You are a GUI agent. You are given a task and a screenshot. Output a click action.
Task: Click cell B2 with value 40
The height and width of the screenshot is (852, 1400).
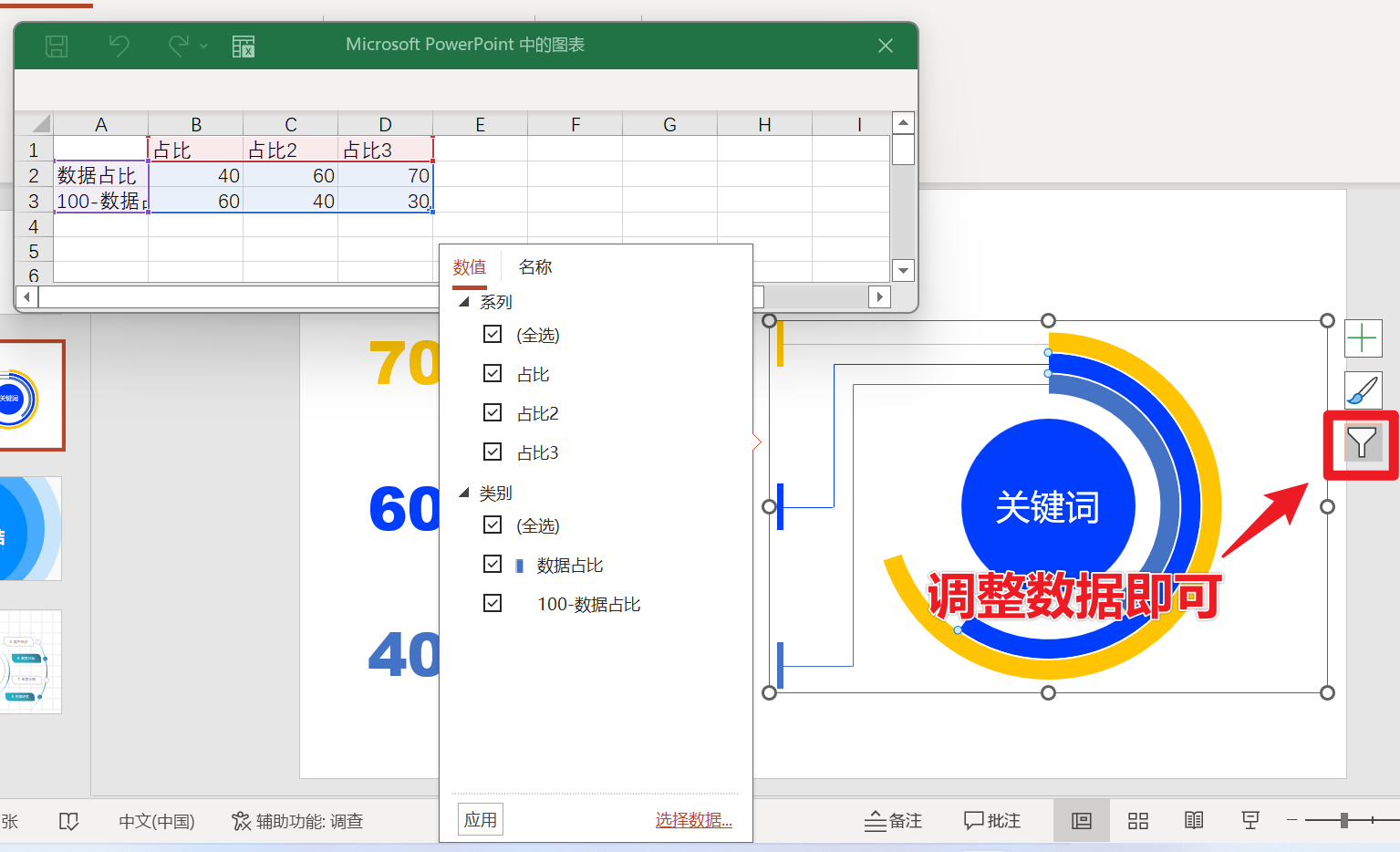(x=196, y=175)
